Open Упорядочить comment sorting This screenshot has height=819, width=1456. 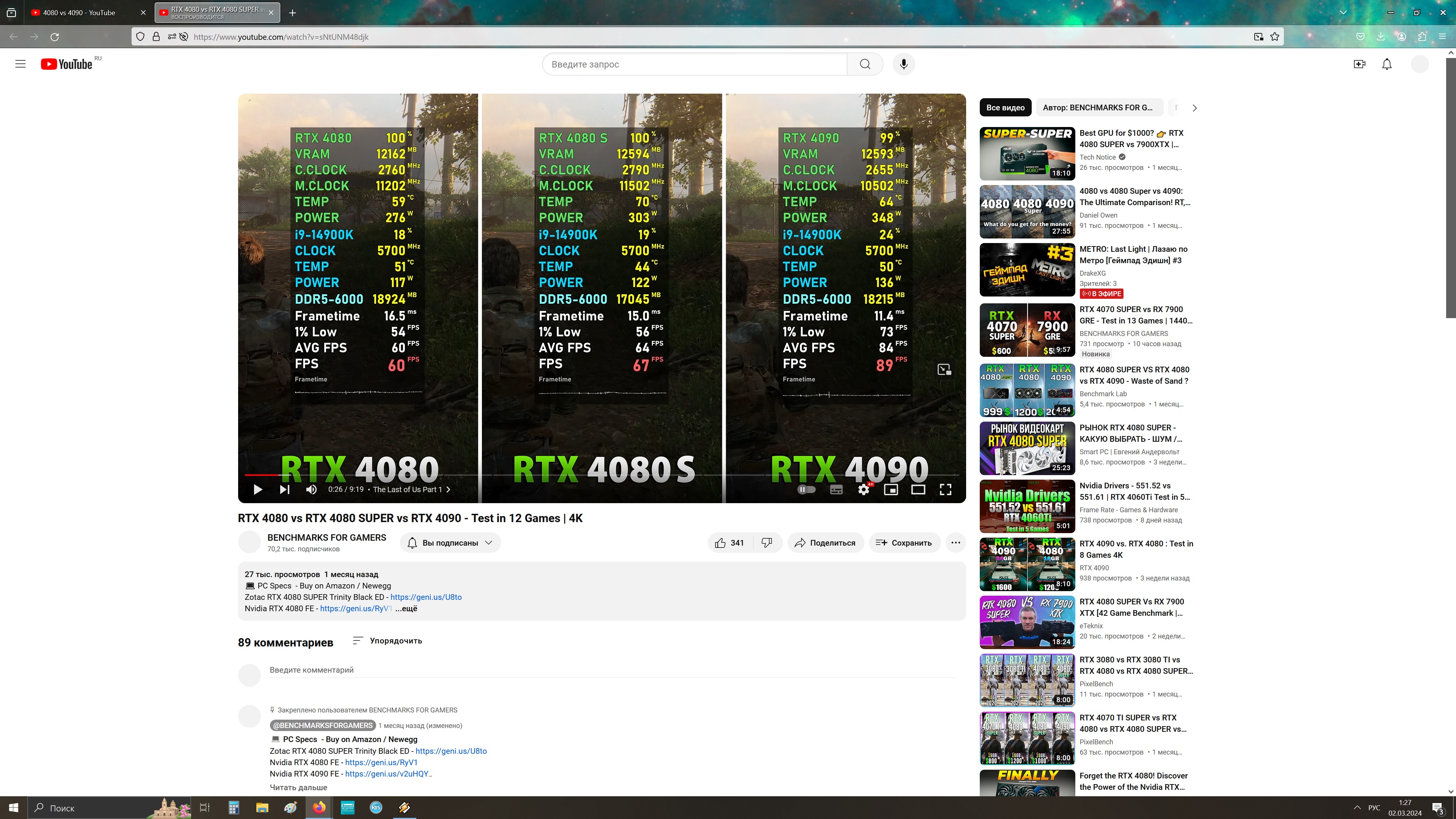387,640
